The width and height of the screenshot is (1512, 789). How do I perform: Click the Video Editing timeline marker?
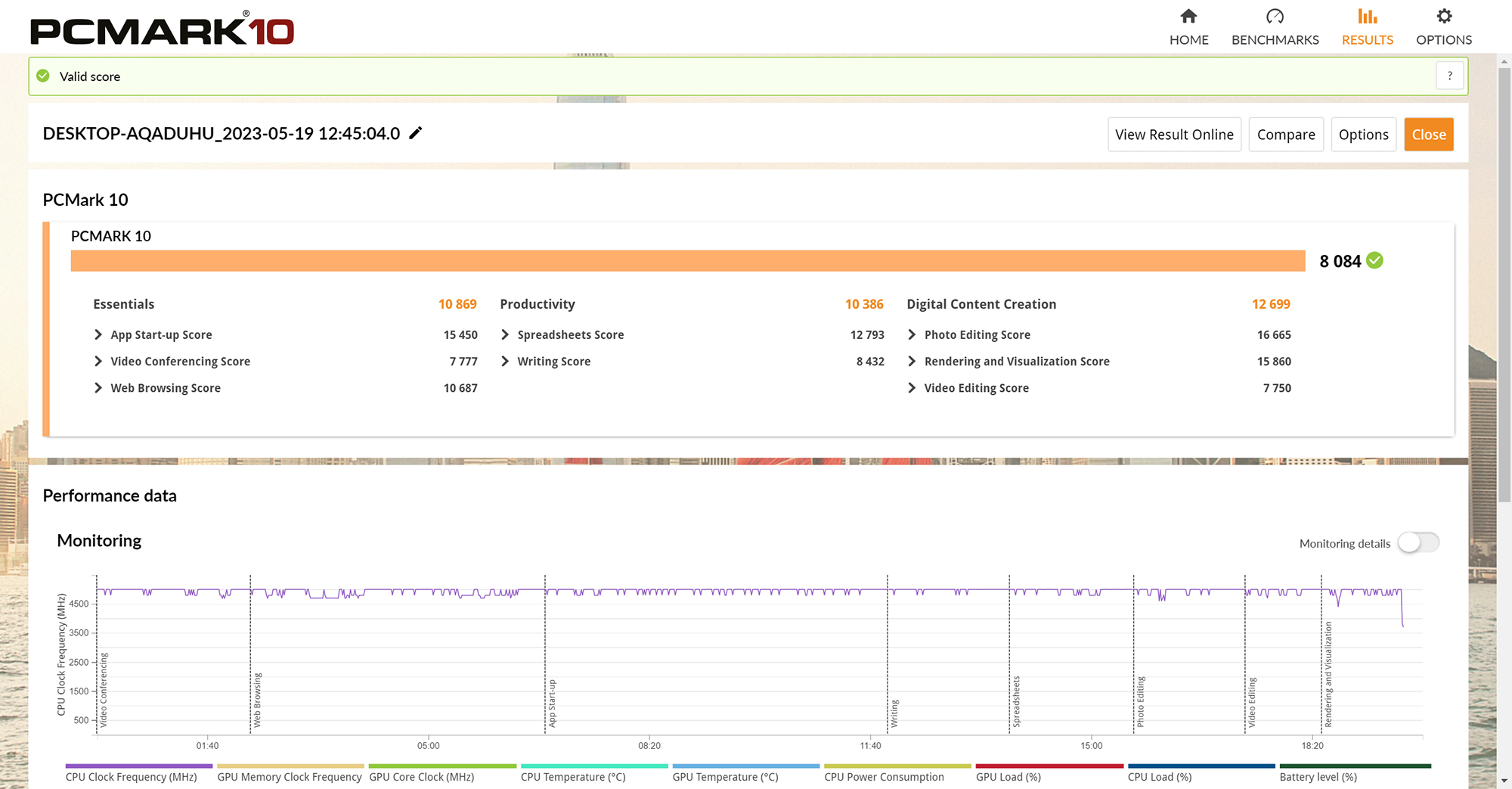click(x=1252, y=702)
